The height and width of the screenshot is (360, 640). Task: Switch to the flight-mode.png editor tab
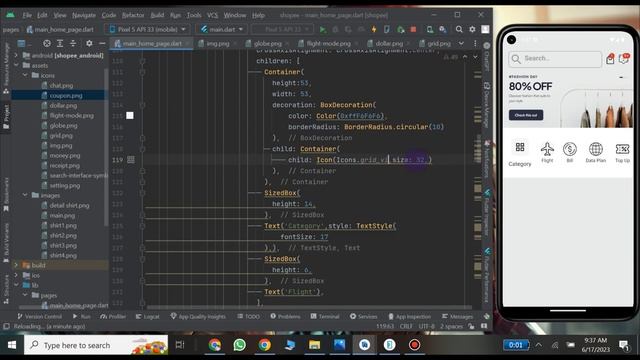pyautogui.click(x=325, y=43)
